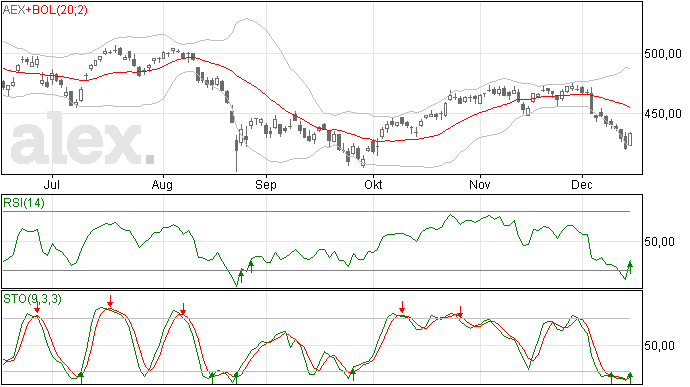Click the AEX ticker label
This screenshot has height=387, width=690.
point(14,10)
